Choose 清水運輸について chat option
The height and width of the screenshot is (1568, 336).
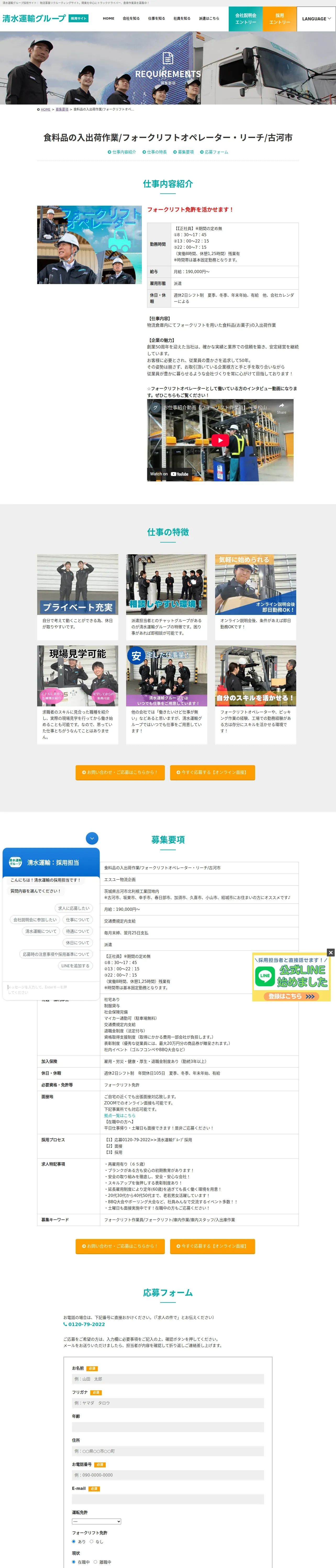click(41, 931)
